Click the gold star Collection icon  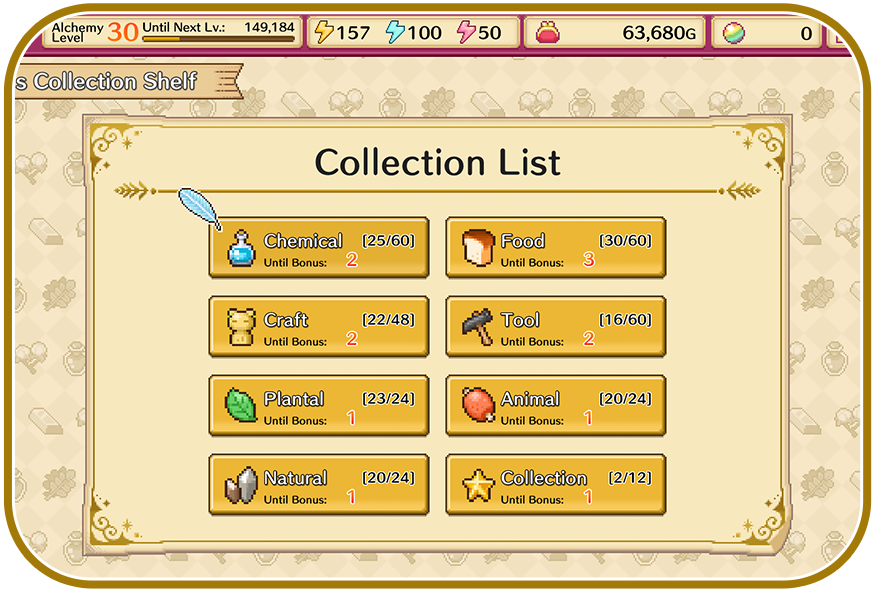click(478, 485)
